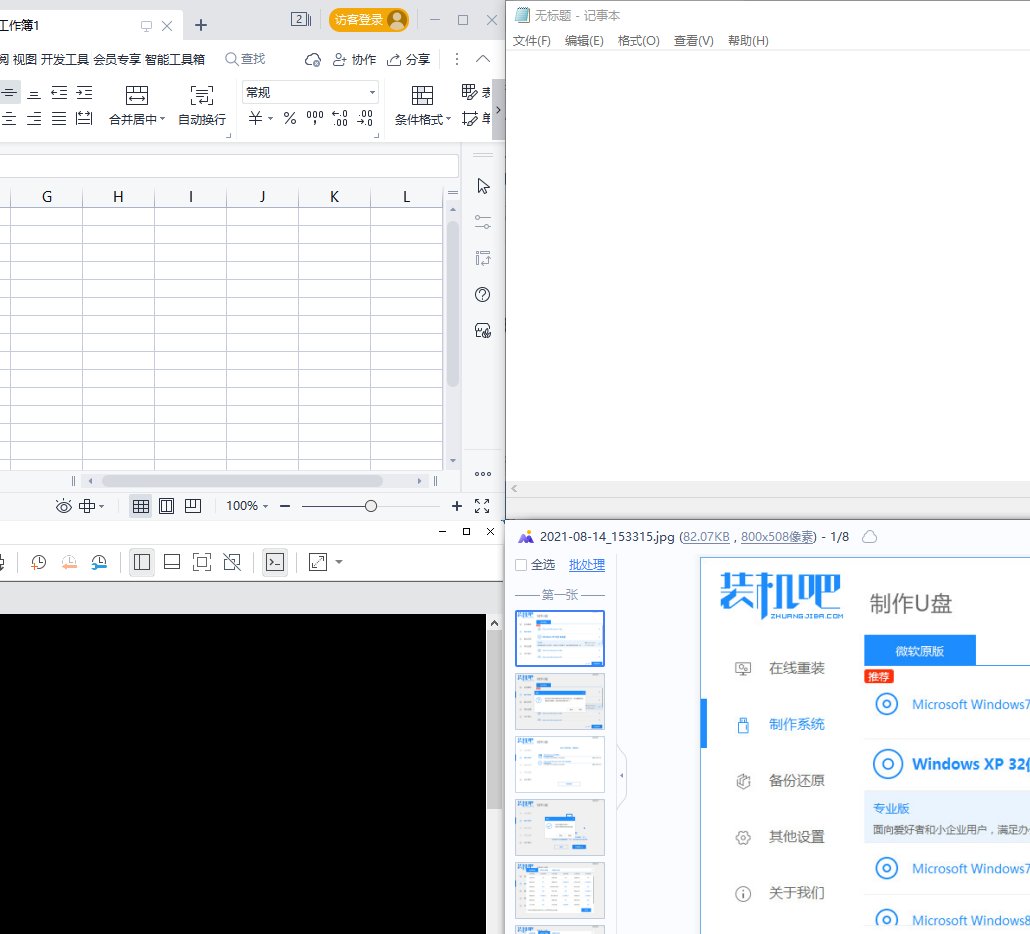Collapse the thumbnail panel with the arrow handle

[621, 776]
